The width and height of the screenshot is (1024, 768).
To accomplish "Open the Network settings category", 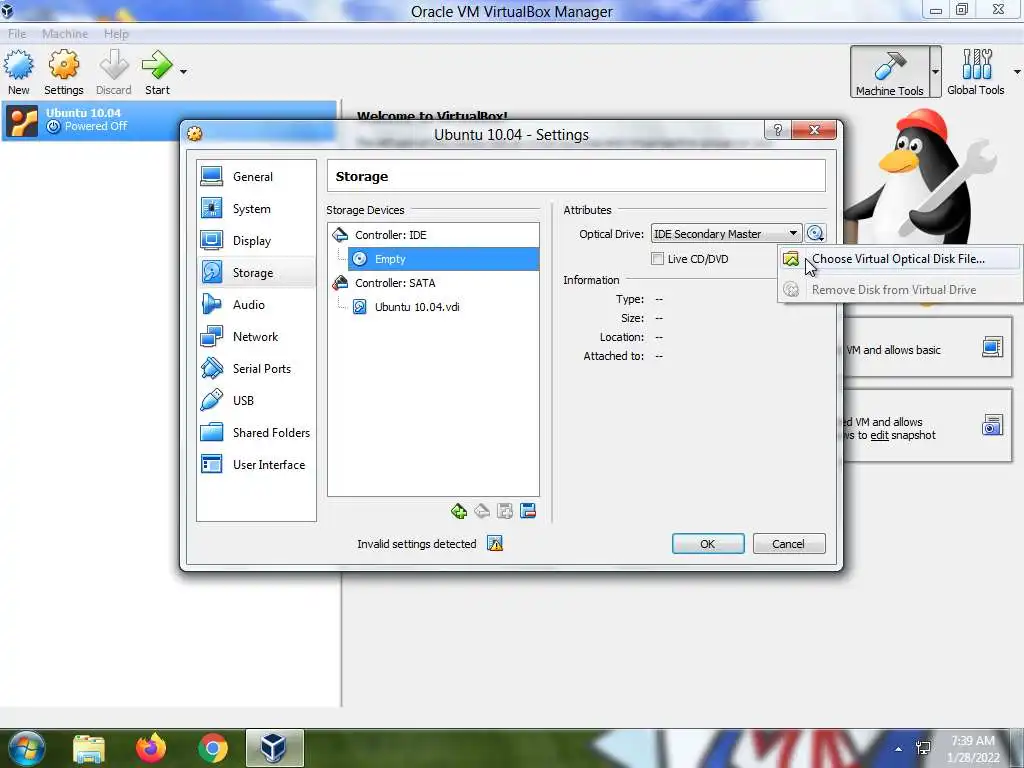I will pos(255,336).
